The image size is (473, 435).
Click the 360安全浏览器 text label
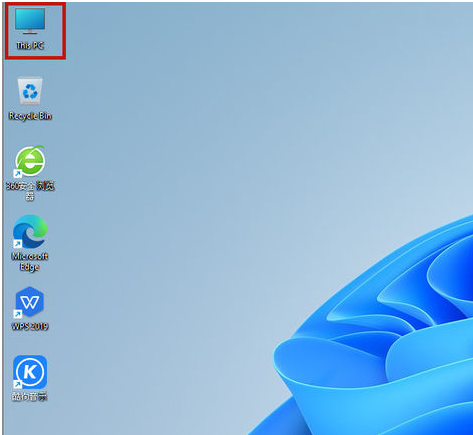(30, 191)
